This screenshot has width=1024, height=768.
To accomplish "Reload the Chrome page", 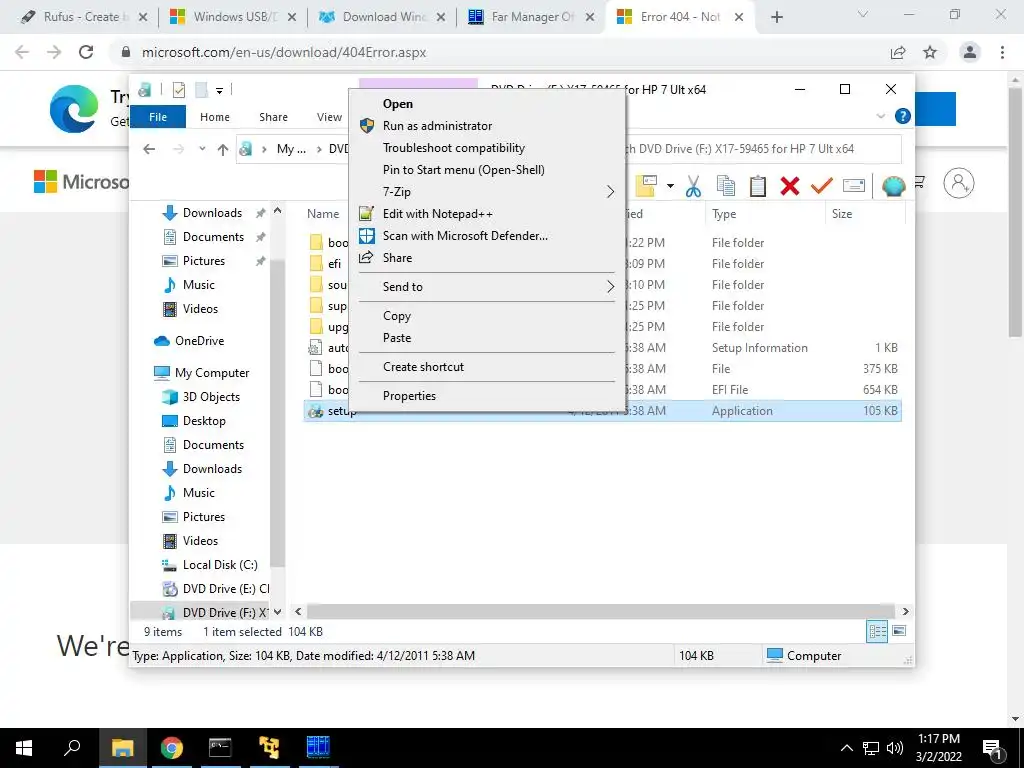I will pyautogui.click(x=86, y=52).
